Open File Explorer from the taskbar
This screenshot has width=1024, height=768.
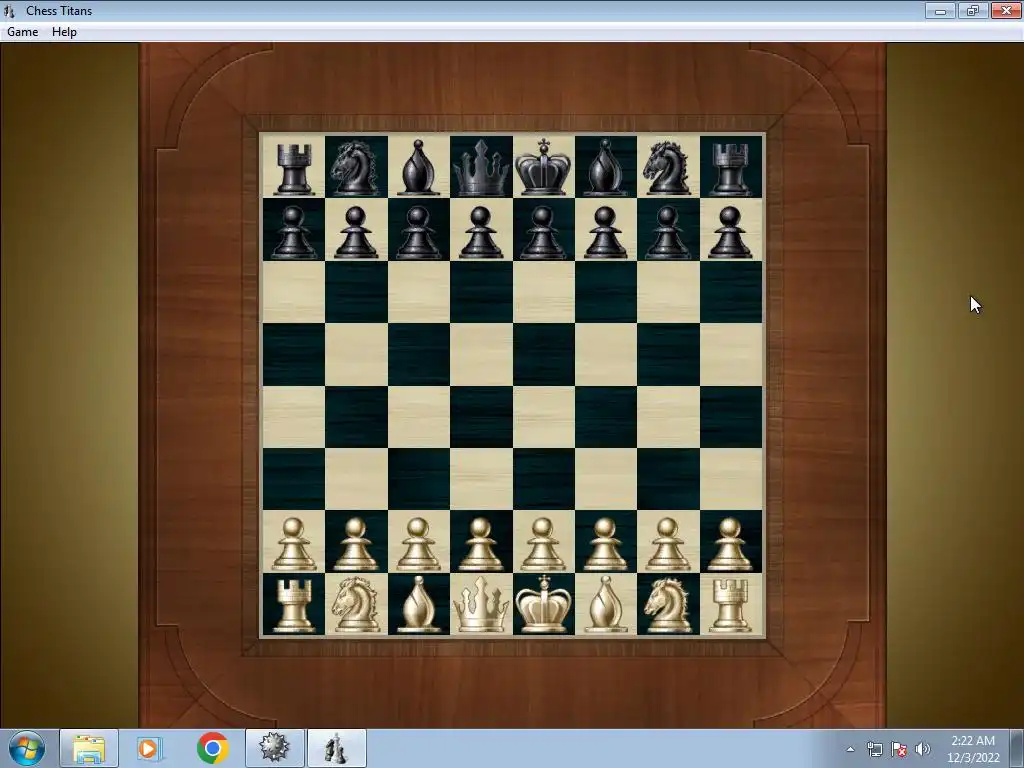tap(89, 748)
